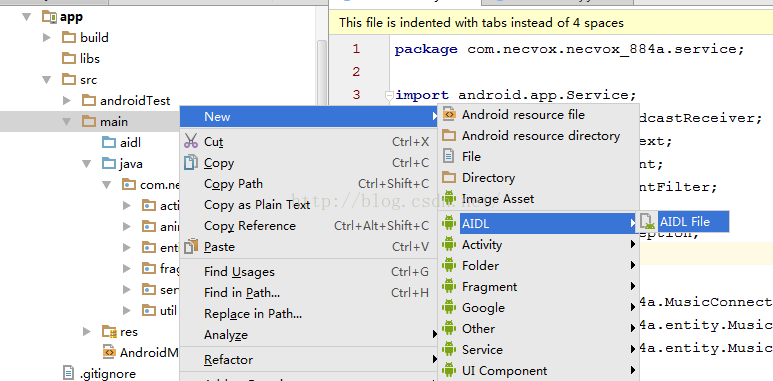Click the Image Asset android icon
This screenshot has width=773, height=381.
[x=449, y=199]
